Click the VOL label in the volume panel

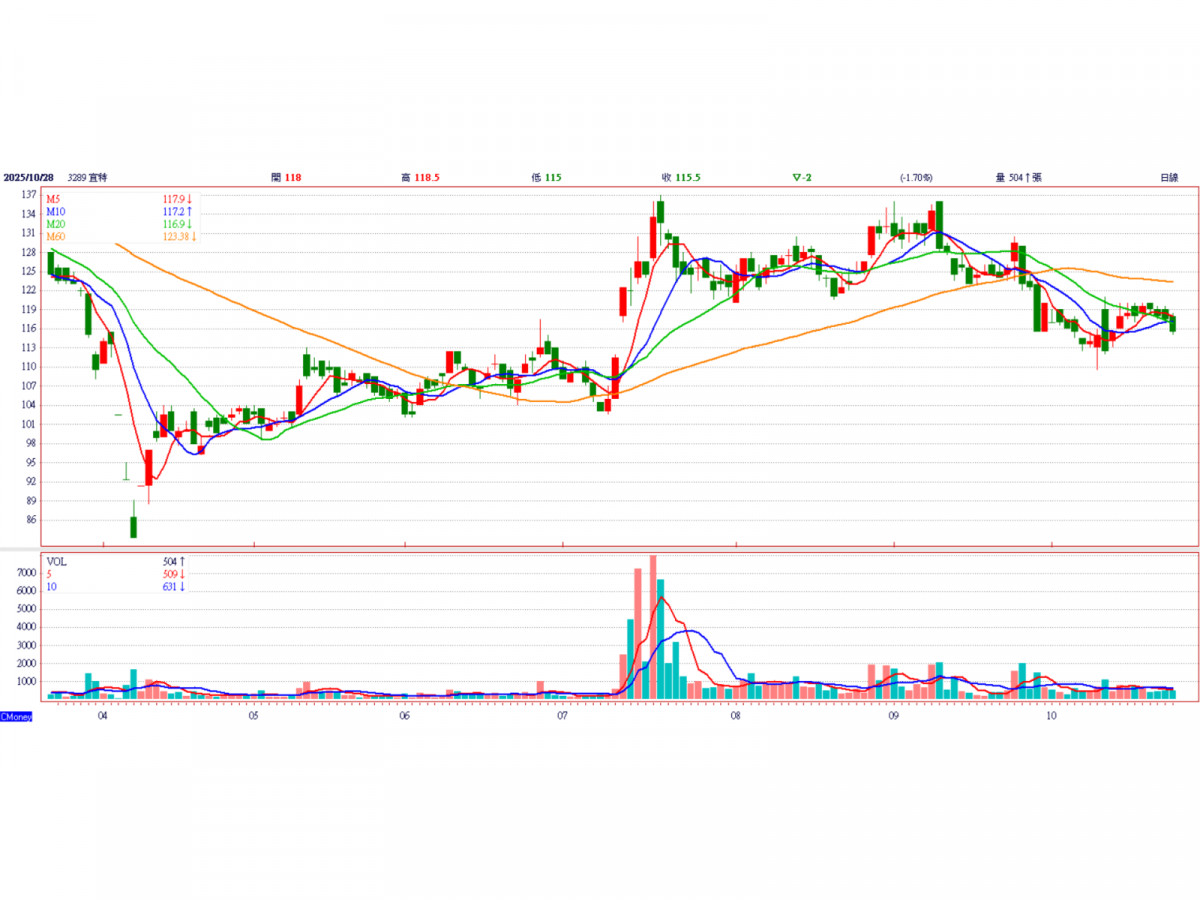point(56,562)
